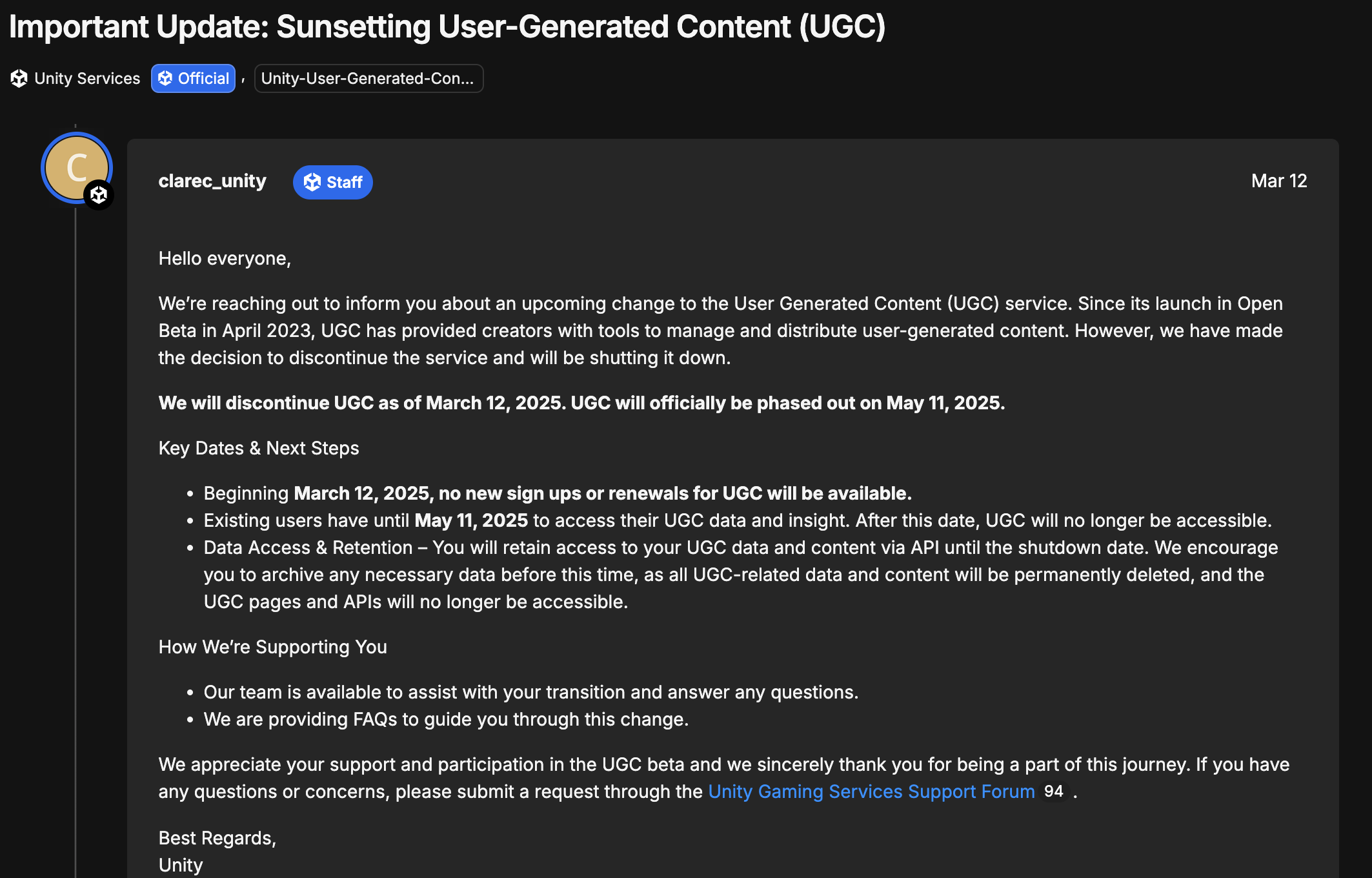1372x878 pixels.
Task: Open the Unity-User-Generated-Con... tag
Action: 368,79
